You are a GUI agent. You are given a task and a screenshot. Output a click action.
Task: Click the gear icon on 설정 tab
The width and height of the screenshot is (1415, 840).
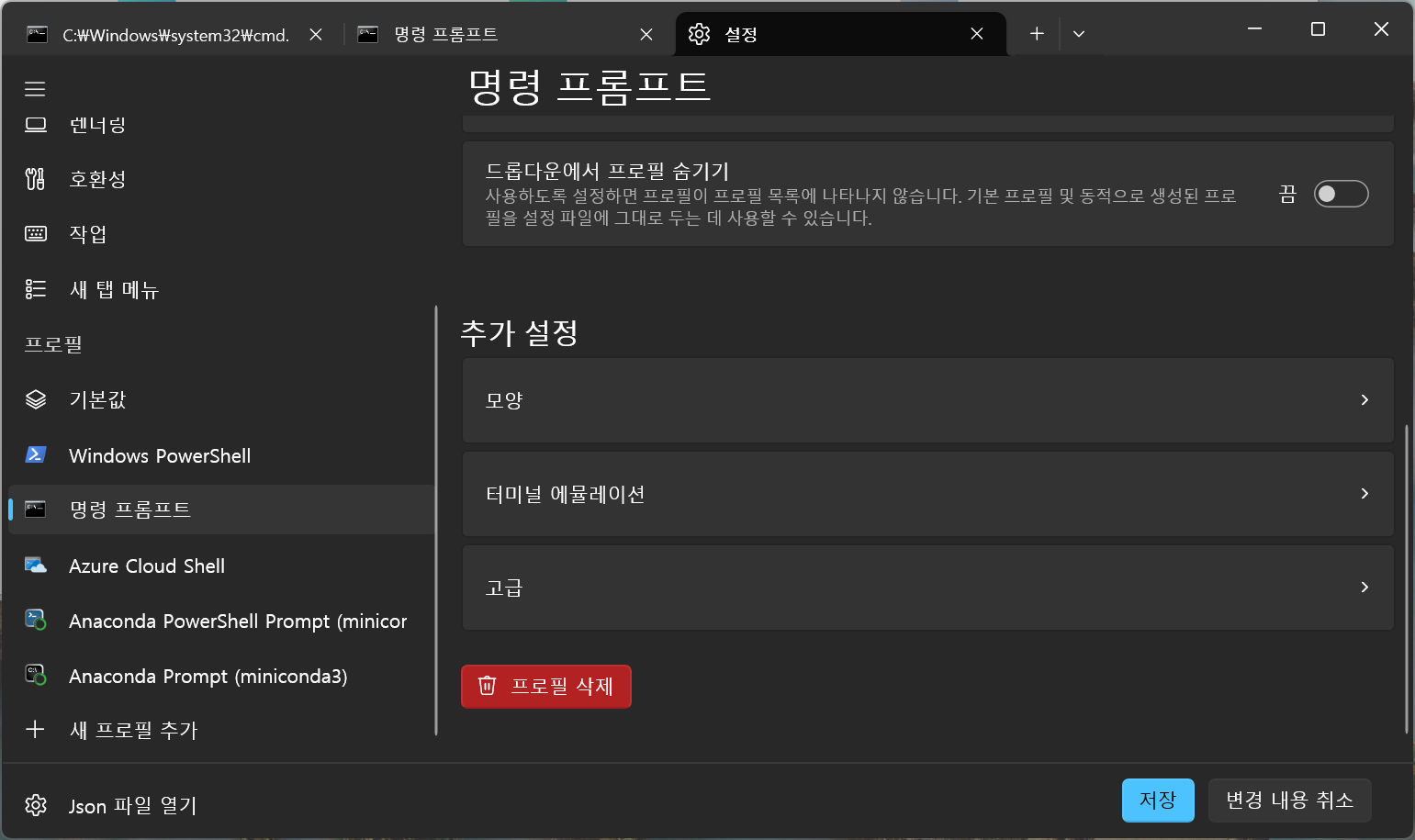pyautogui.click(x=700, y=34)
